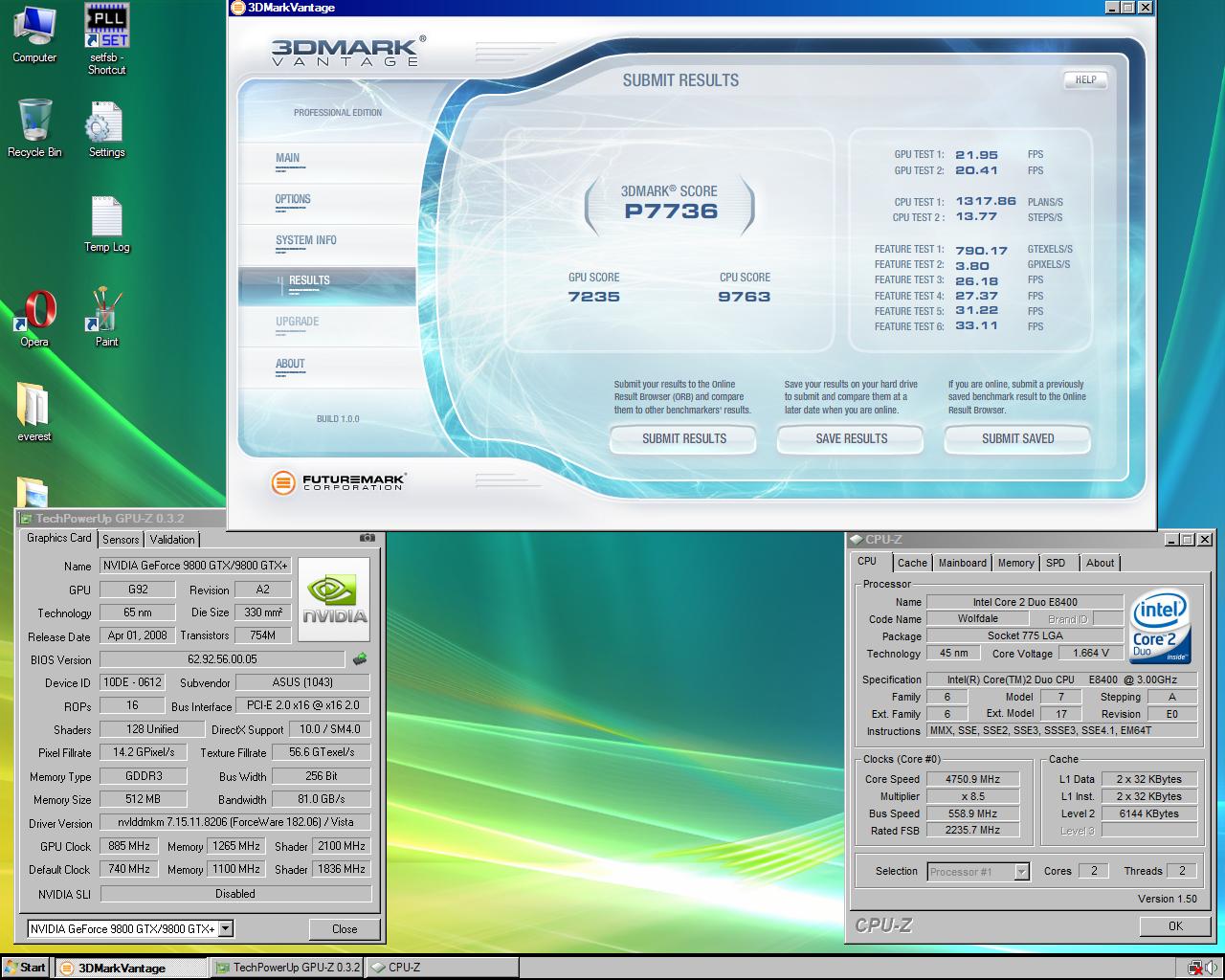Open the Cache tab in CPU-Z
The image size is (1225, 980).
pyautogui.click(x=912, y=563)
